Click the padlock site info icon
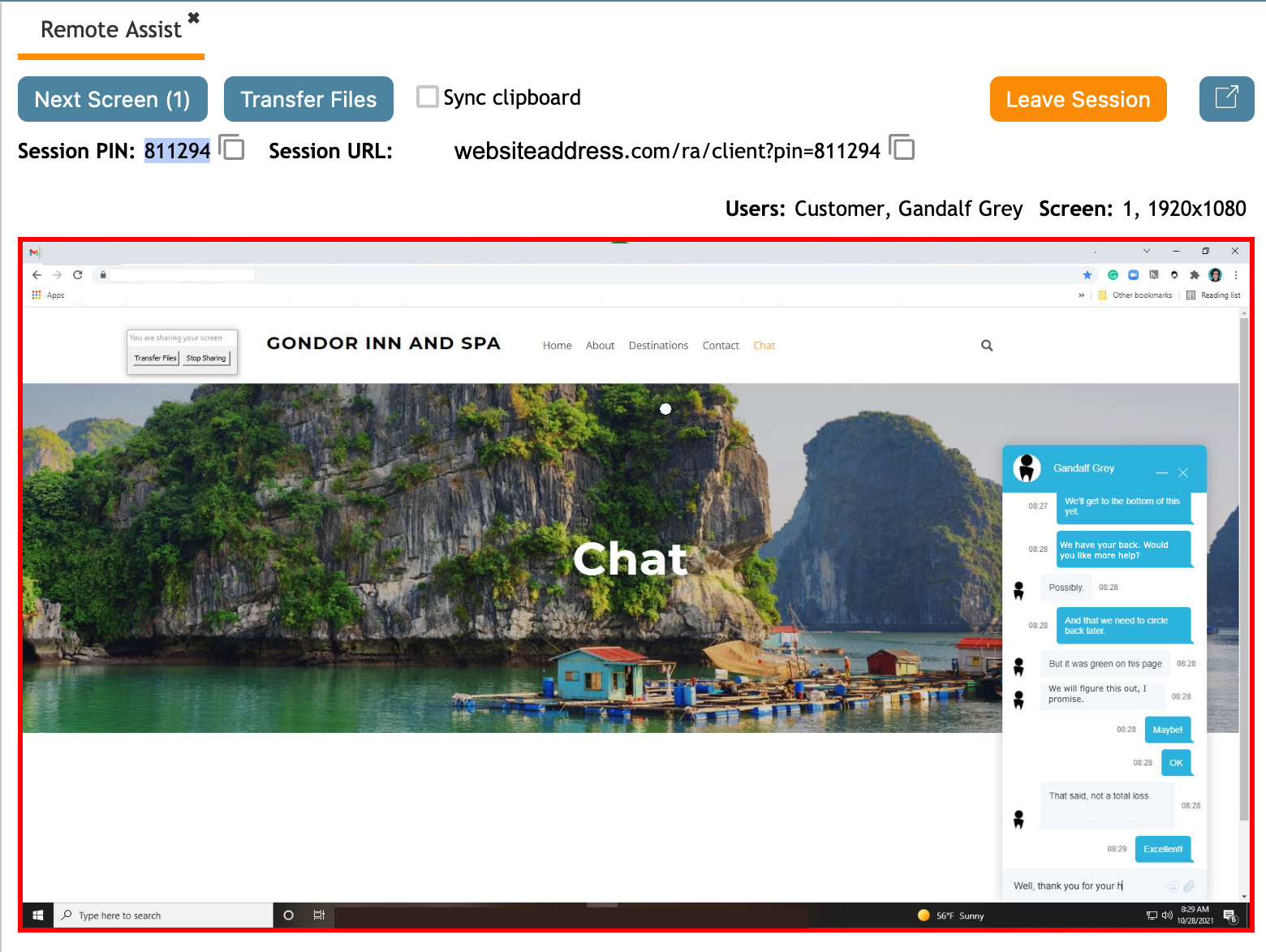 coord(103,275)
